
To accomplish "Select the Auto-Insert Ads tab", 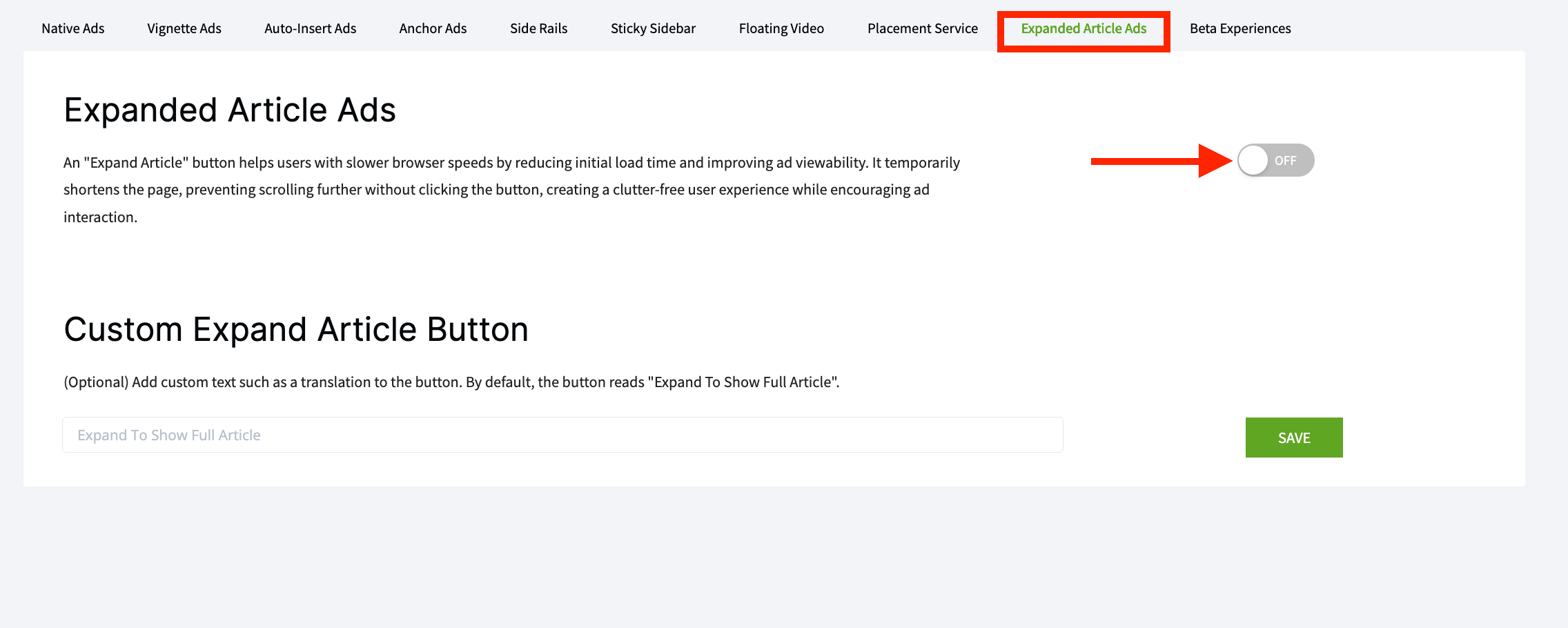I will tap(311, 28).
